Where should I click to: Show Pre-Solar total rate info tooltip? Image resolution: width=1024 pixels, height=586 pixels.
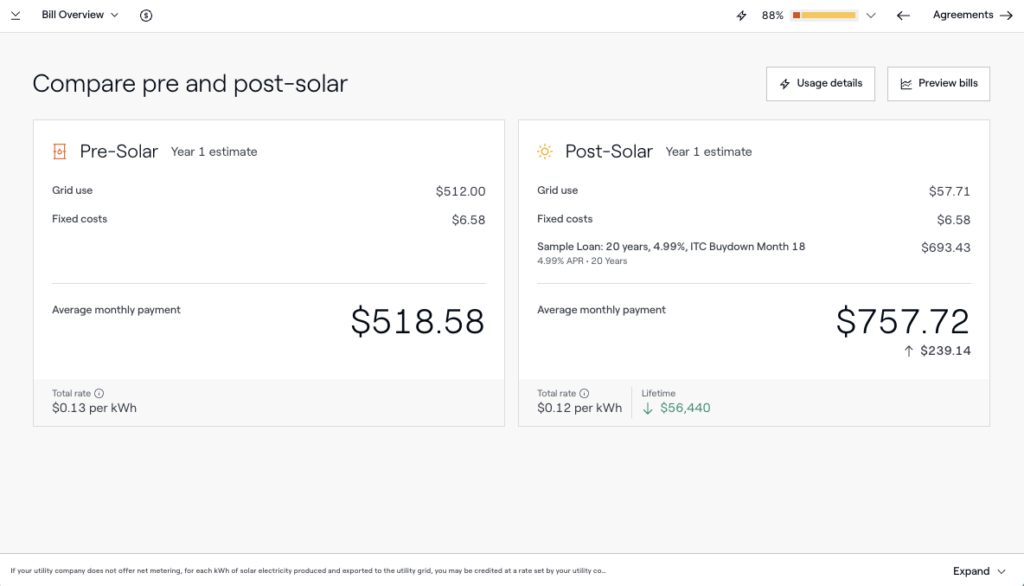coord(99,393)
